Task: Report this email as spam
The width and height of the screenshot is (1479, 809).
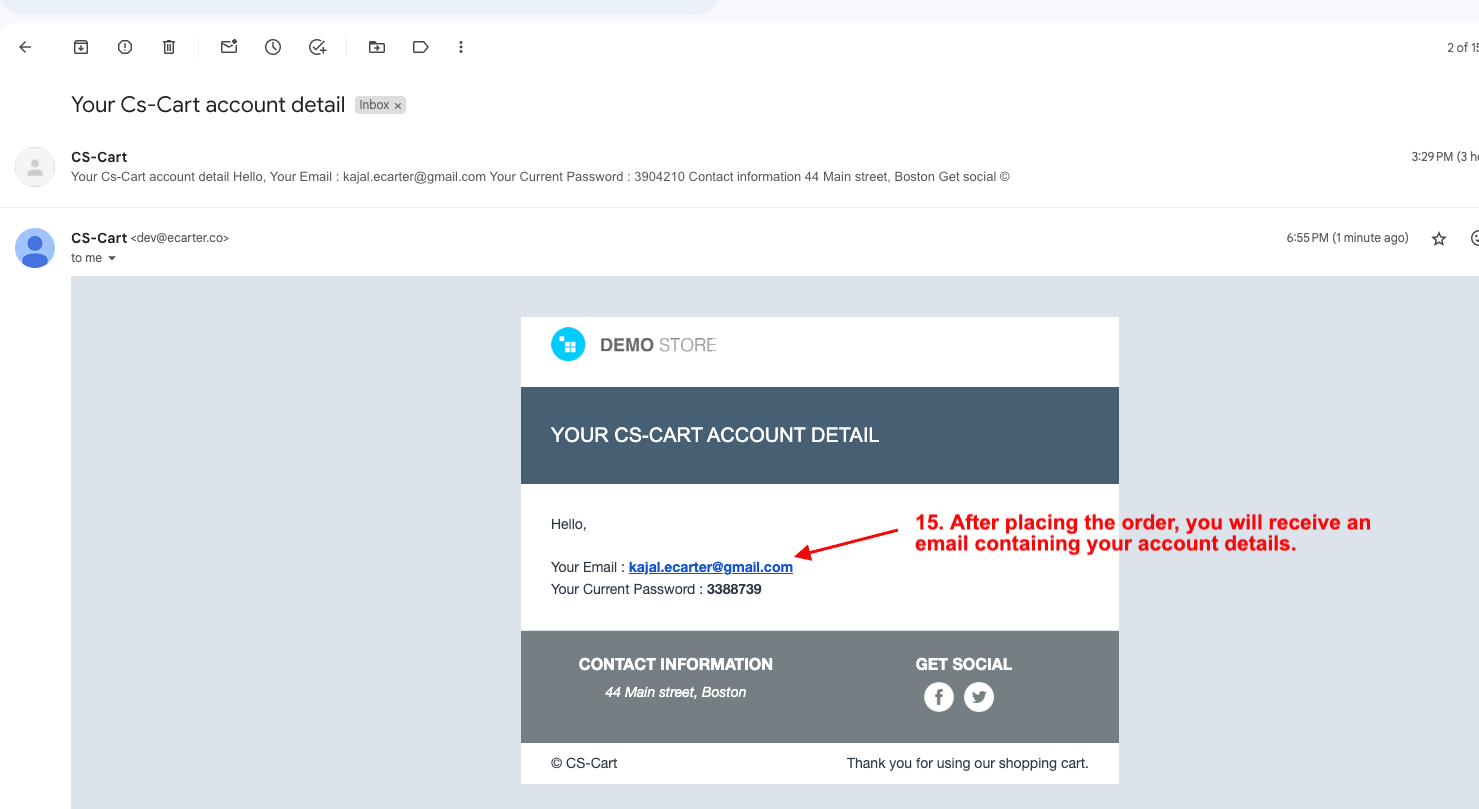Action: tap(125, 47)
